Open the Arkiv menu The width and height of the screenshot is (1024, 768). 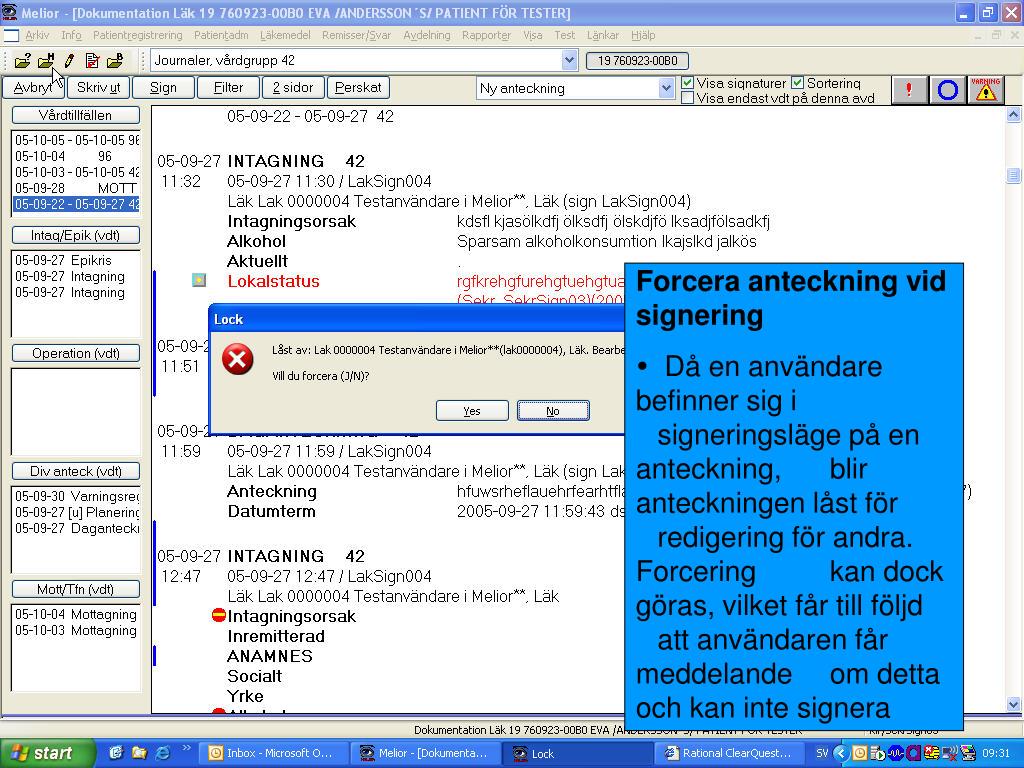coord(37,35)
